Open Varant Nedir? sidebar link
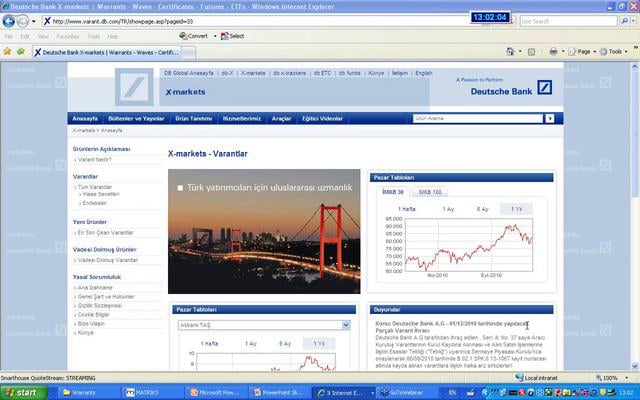640x400 pixels. (x=95, y=160)
